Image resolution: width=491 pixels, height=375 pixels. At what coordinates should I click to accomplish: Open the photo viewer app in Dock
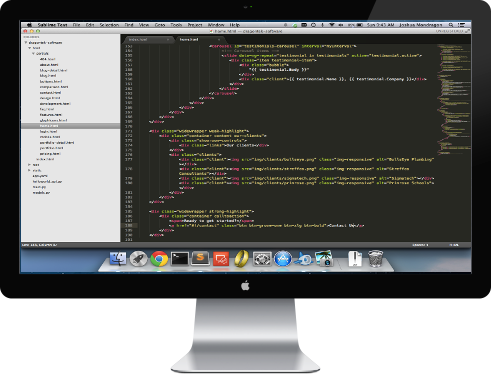(324, 258)
